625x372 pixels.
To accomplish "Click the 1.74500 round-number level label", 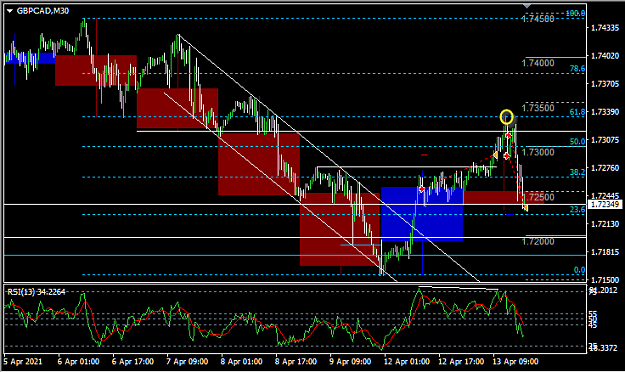I will click(x=538, y=19).
